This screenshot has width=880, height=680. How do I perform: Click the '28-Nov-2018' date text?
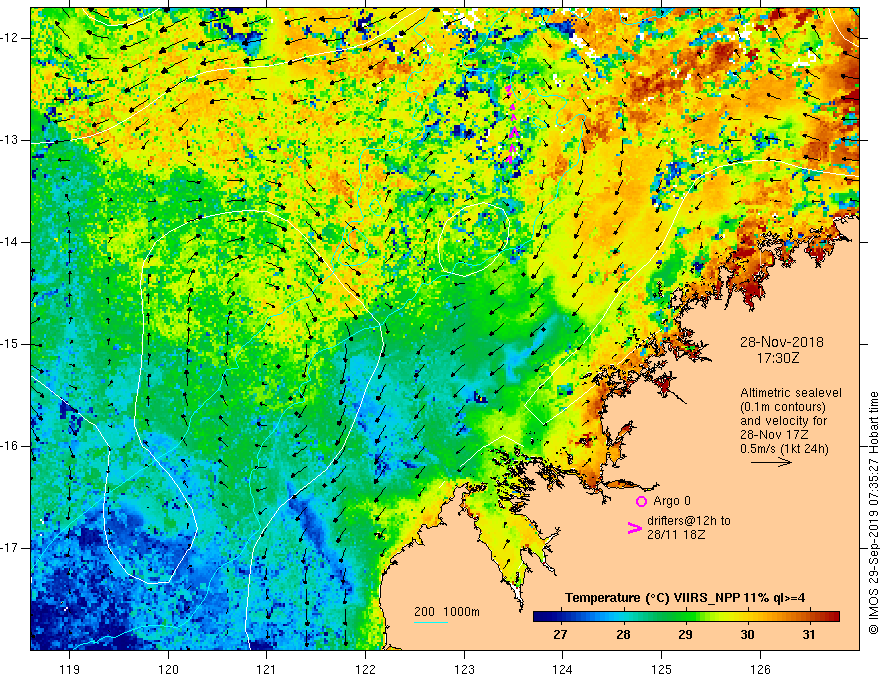coord(781,342)
